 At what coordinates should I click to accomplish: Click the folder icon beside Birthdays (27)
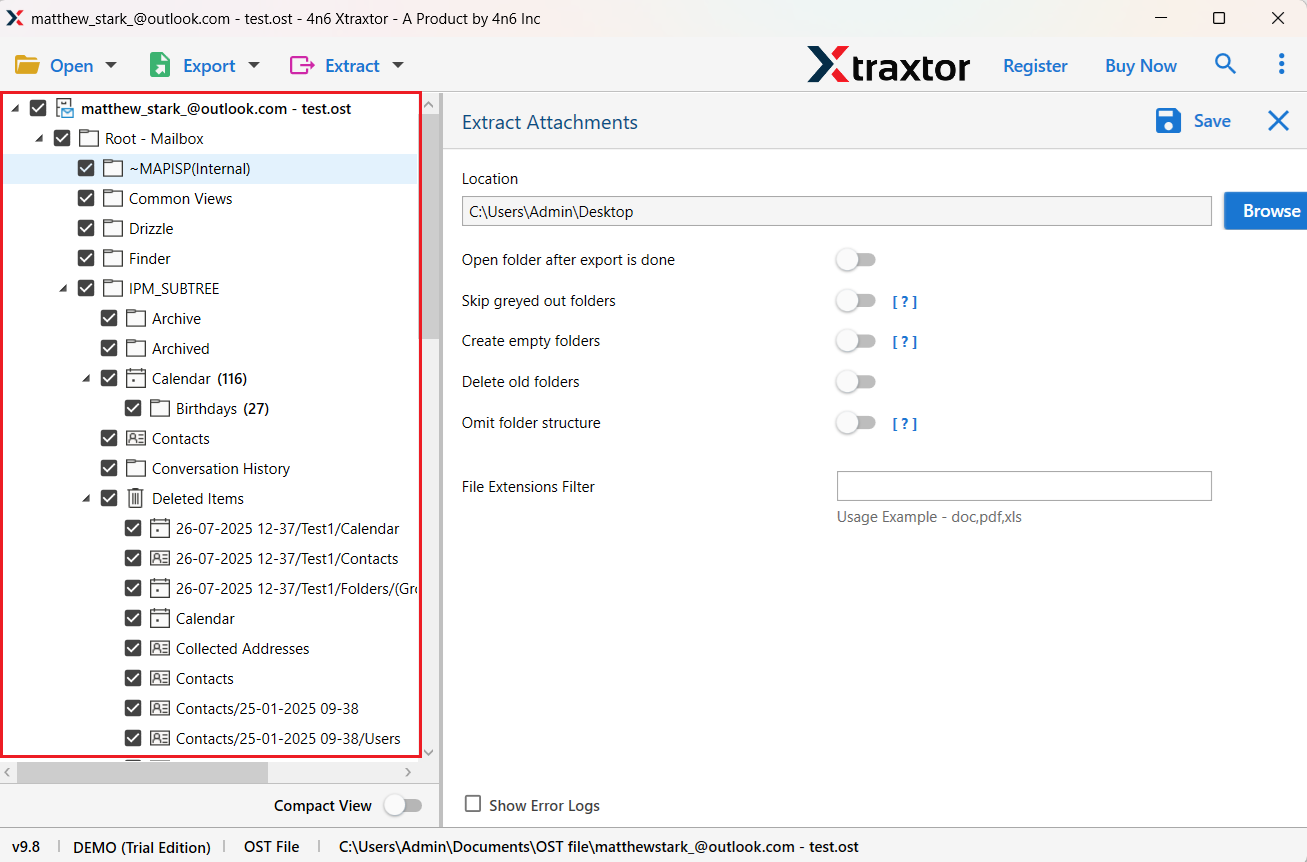point(160,408)
